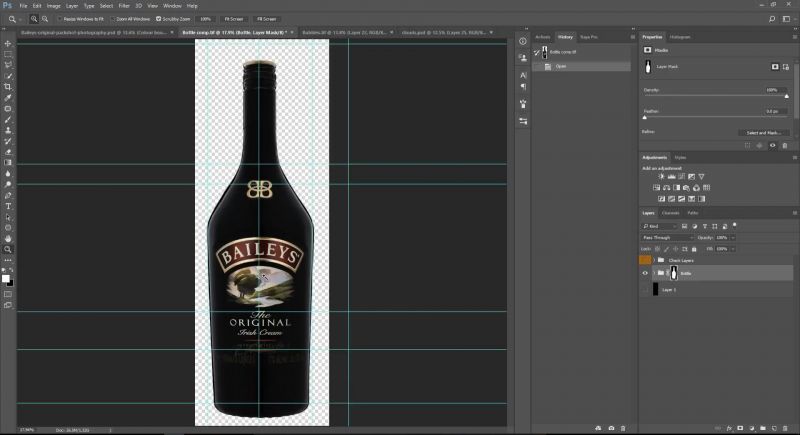Click the Fit Screen button
Viewport: 800px width, 435px height.
pos(234,19)
